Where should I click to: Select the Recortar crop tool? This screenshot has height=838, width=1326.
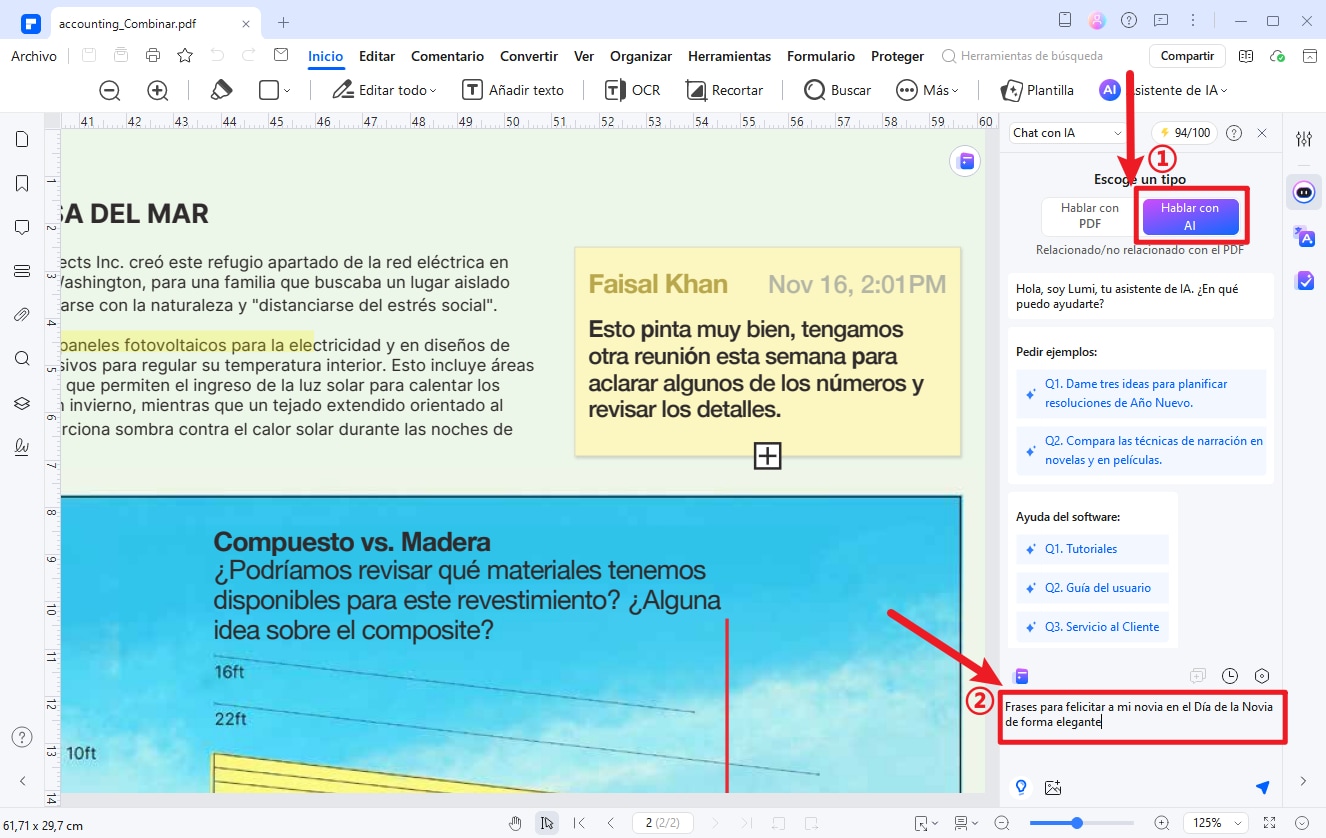725,90
